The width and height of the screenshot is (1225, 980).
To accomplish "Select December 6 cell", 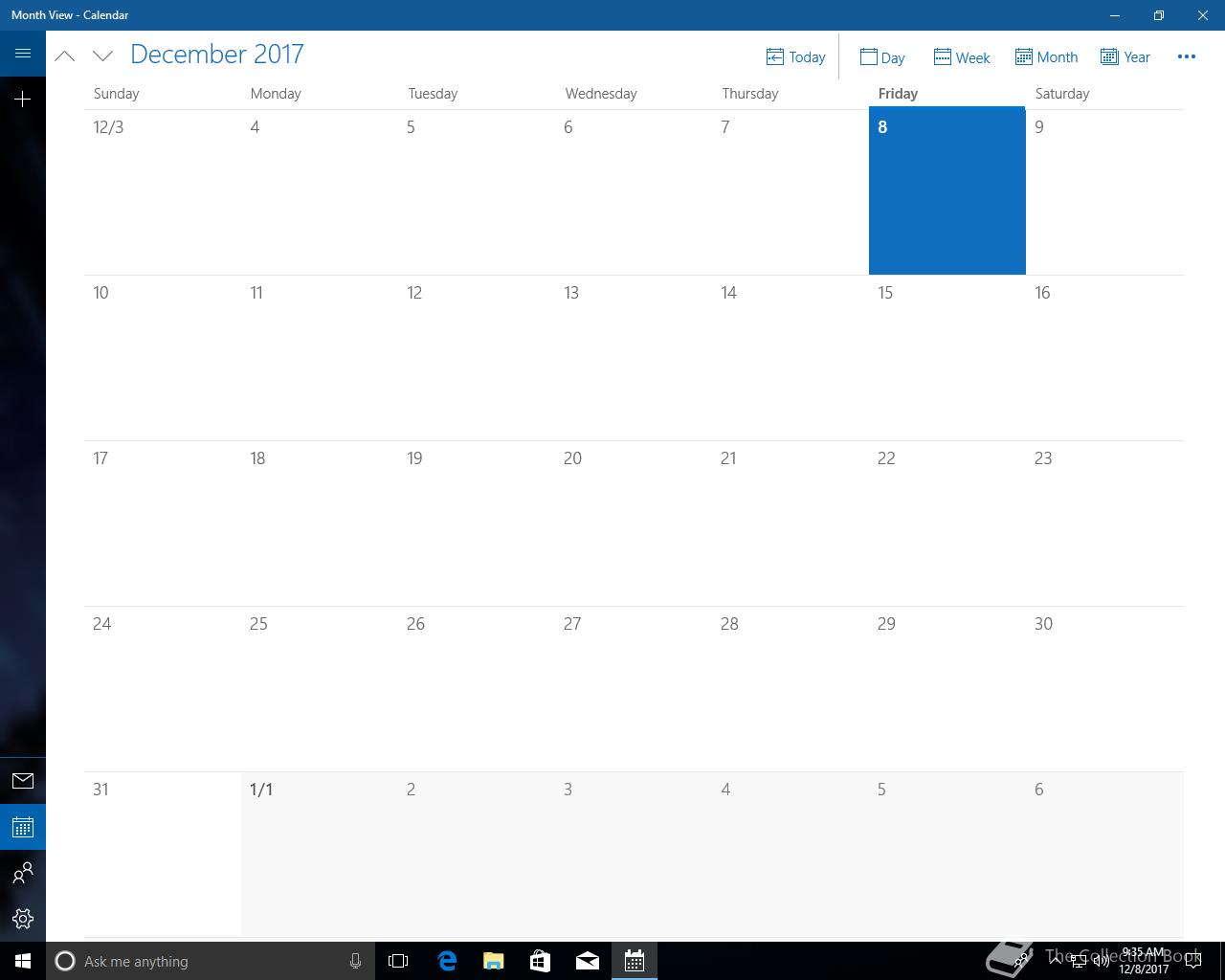I will pyautogui.click(x=634, y=191).
